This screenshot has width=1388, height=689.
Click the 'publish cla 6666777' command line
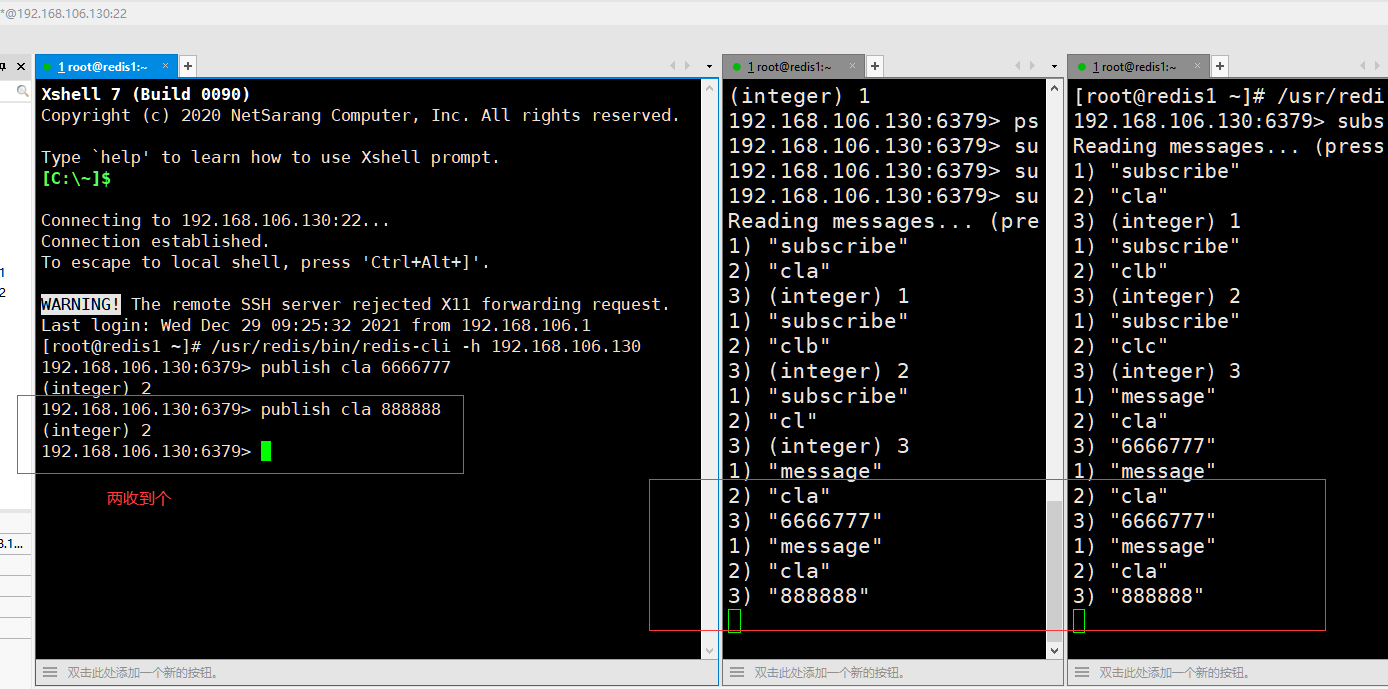point(246,367)
